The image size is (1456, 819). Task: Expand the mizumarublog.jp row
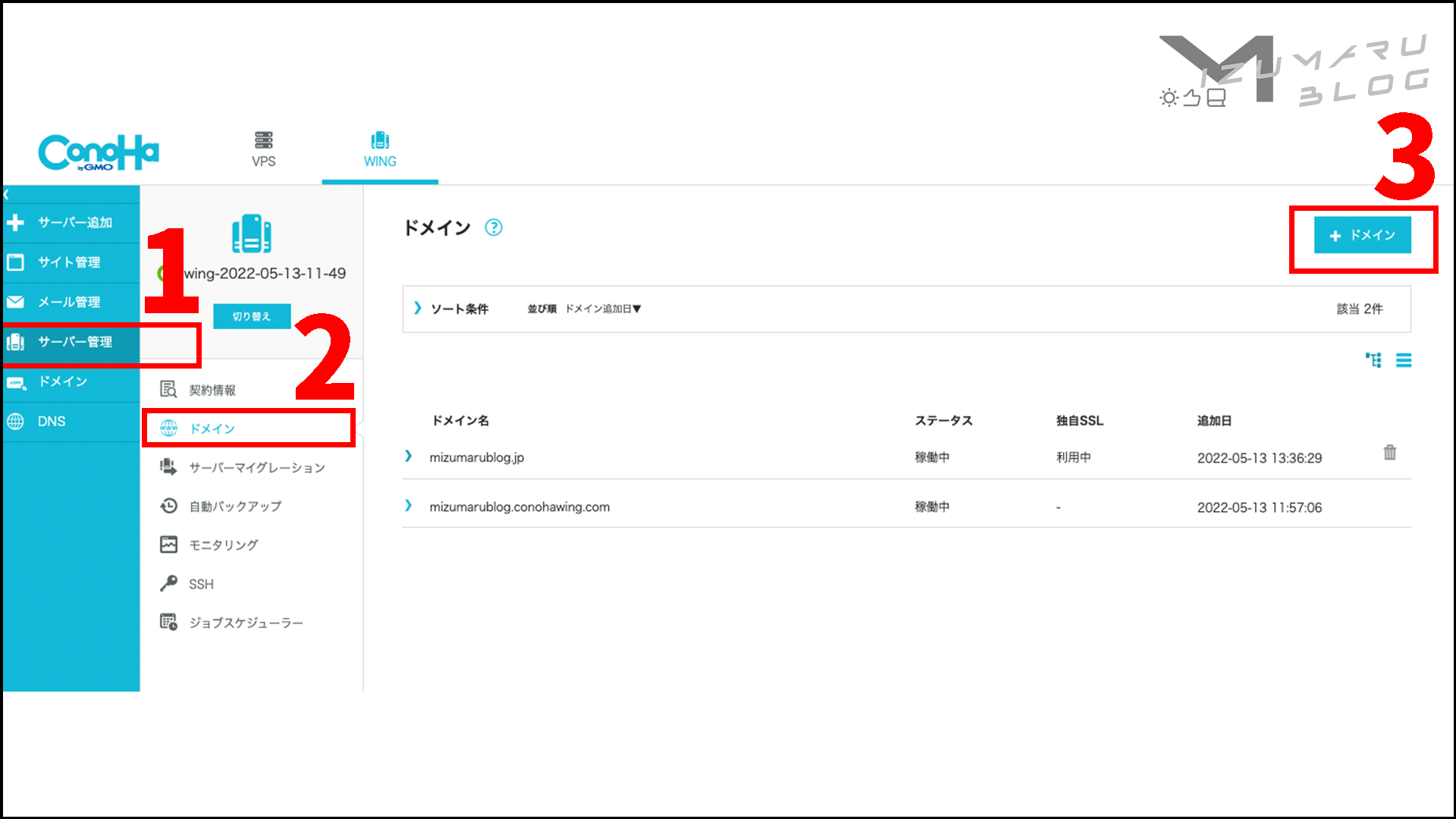click(x=409, y=456)
